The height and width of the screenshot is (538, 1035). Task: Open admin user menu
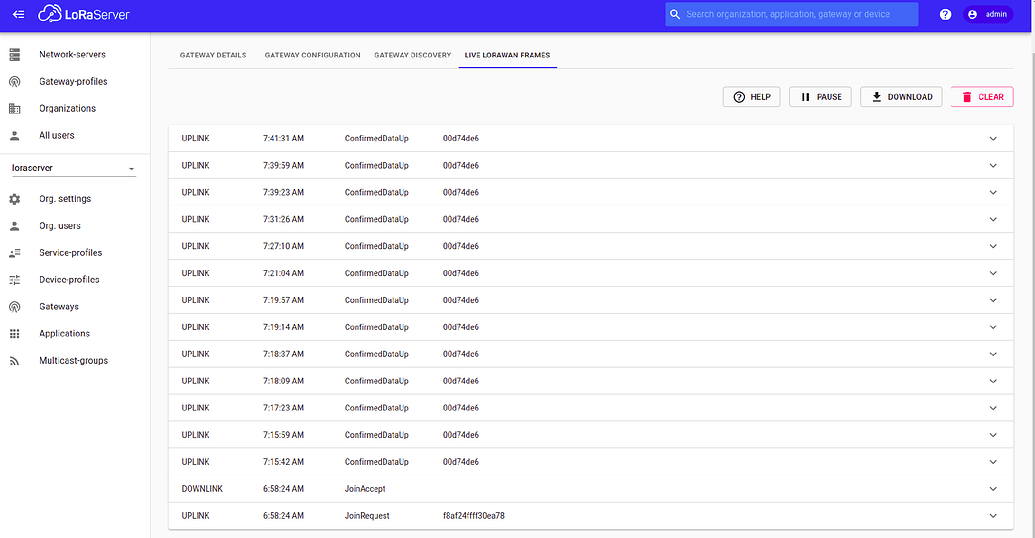pyautogui.click(x=987, y=14)
